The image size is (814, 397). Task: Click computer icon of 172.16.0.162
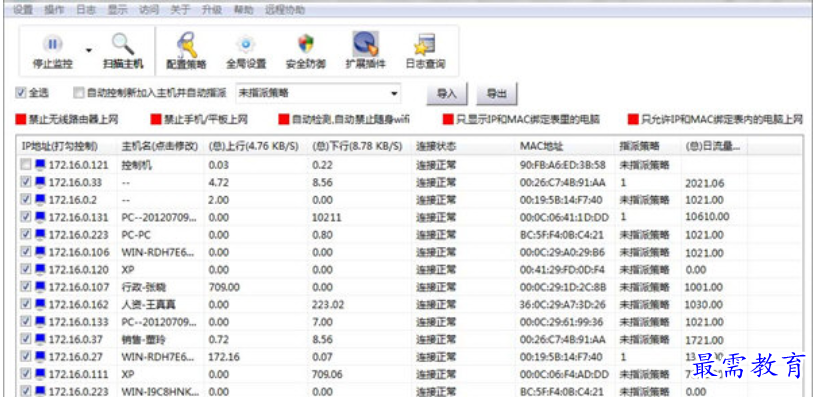pyautogui.click(x=40, y=304)
